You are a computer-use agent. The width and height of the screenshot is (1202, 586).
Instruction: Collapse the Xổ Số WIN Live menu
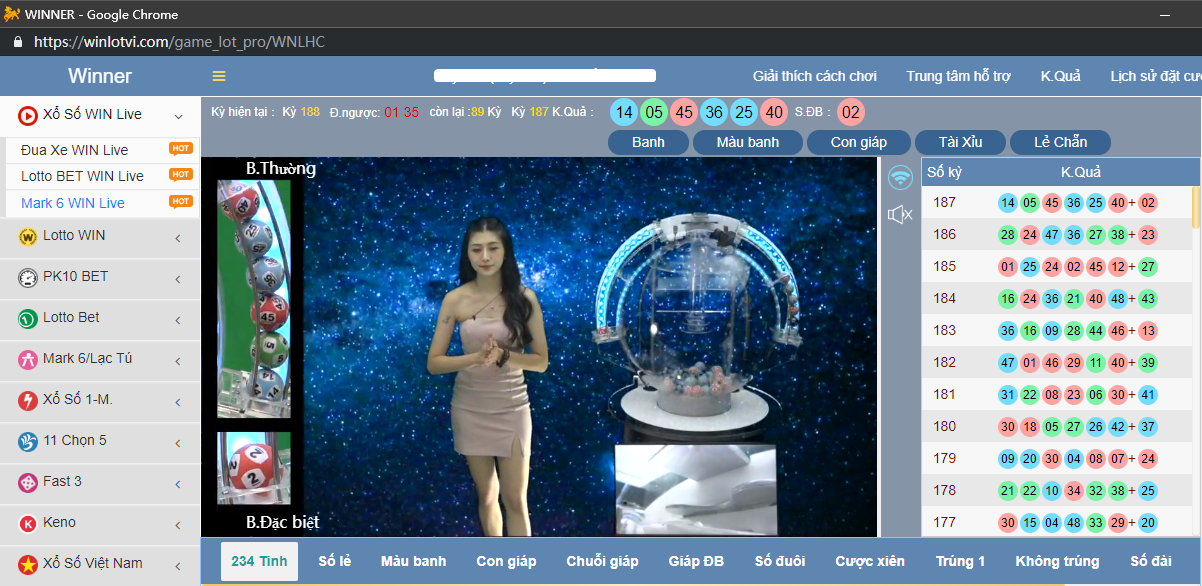(x=178, y=116)
